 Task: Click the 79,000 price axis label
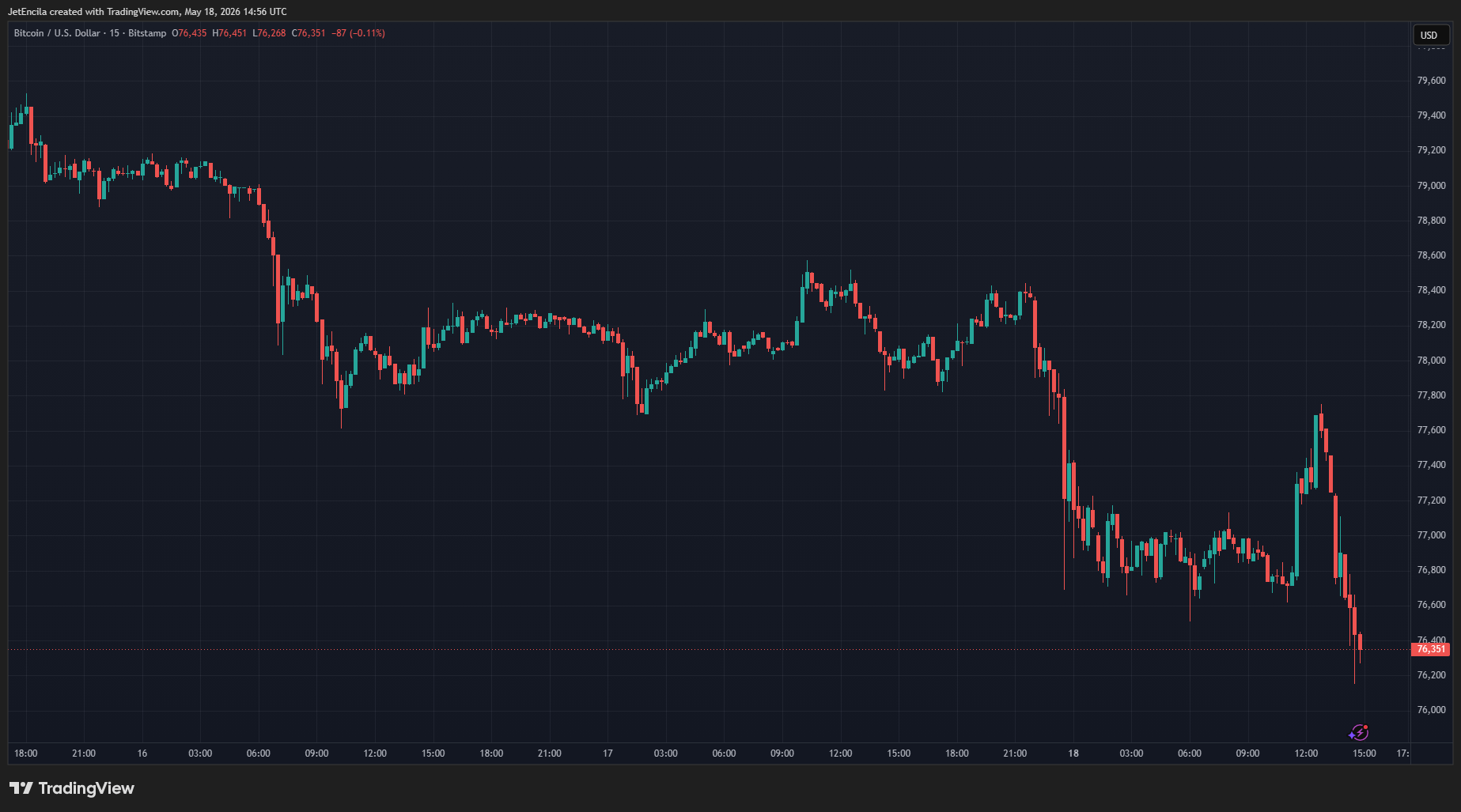pos(1431,186)
